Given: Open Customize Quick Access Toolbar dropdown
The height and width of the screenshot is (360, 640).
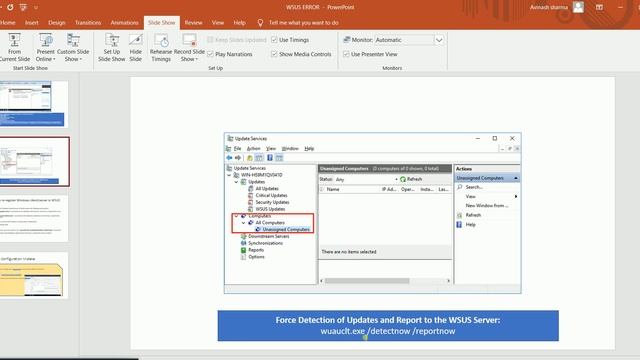Looking at the screenshot, I should tap(36, 7).
